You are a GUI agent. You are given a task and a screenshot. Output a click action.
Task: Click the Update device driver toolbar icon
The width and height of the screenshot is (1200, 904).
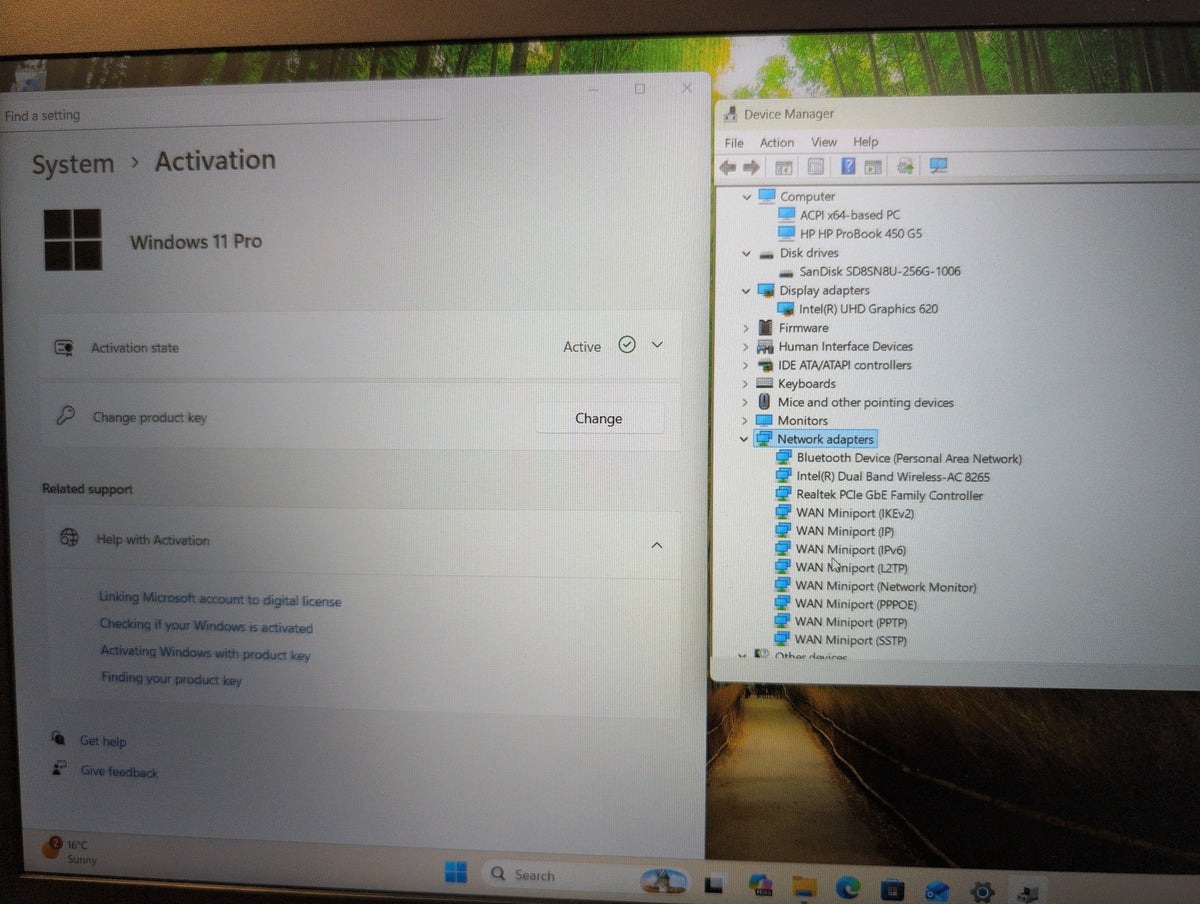[906, 167]
